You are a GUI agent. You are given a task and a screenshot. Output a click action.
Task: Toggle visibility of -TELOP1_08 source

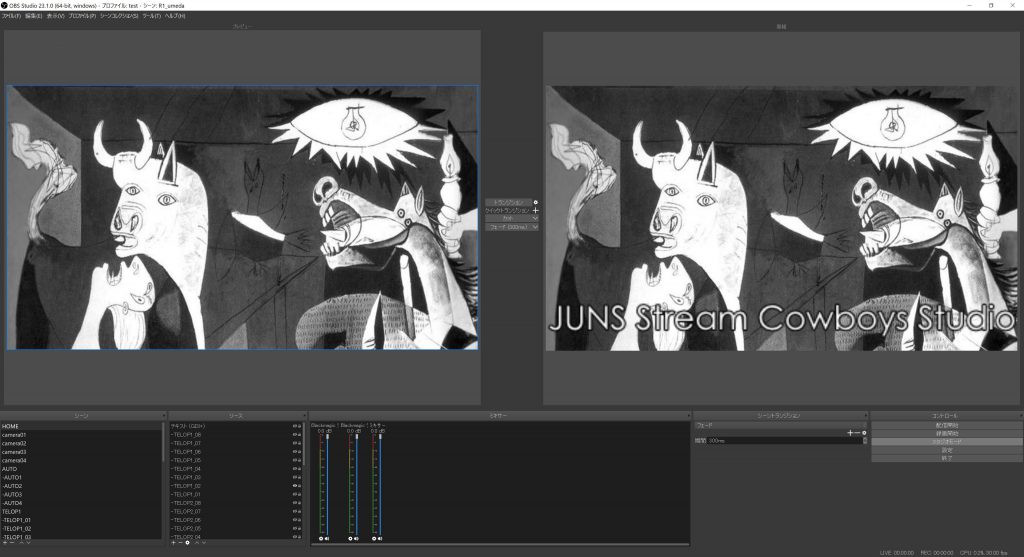click(295, 434)
